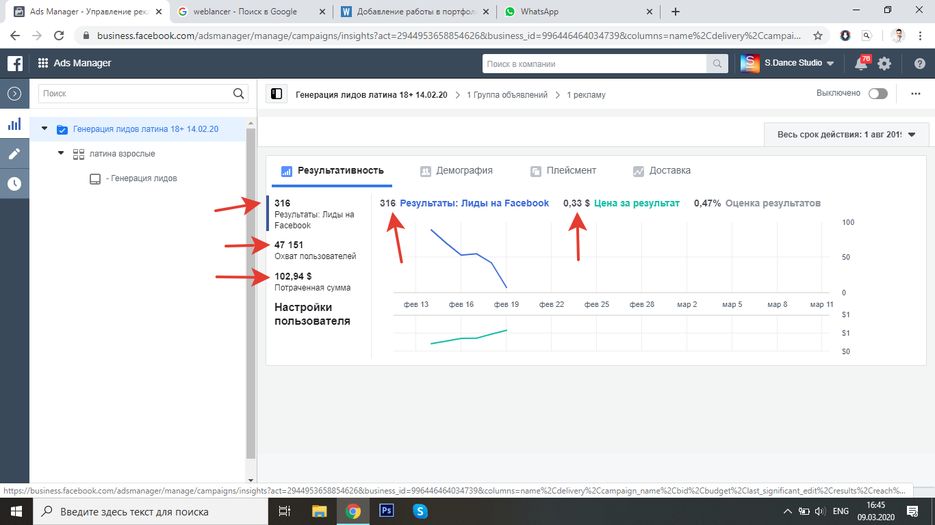Open the Весь срок действия date range dropdown
This screenshot has height=525, width=935.
[x=846, y=135]
